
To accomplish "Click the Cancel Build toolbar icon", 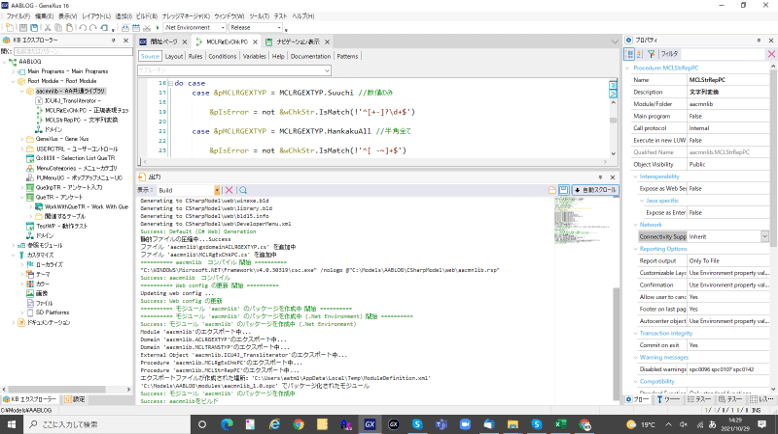I will tap(147, 28).
